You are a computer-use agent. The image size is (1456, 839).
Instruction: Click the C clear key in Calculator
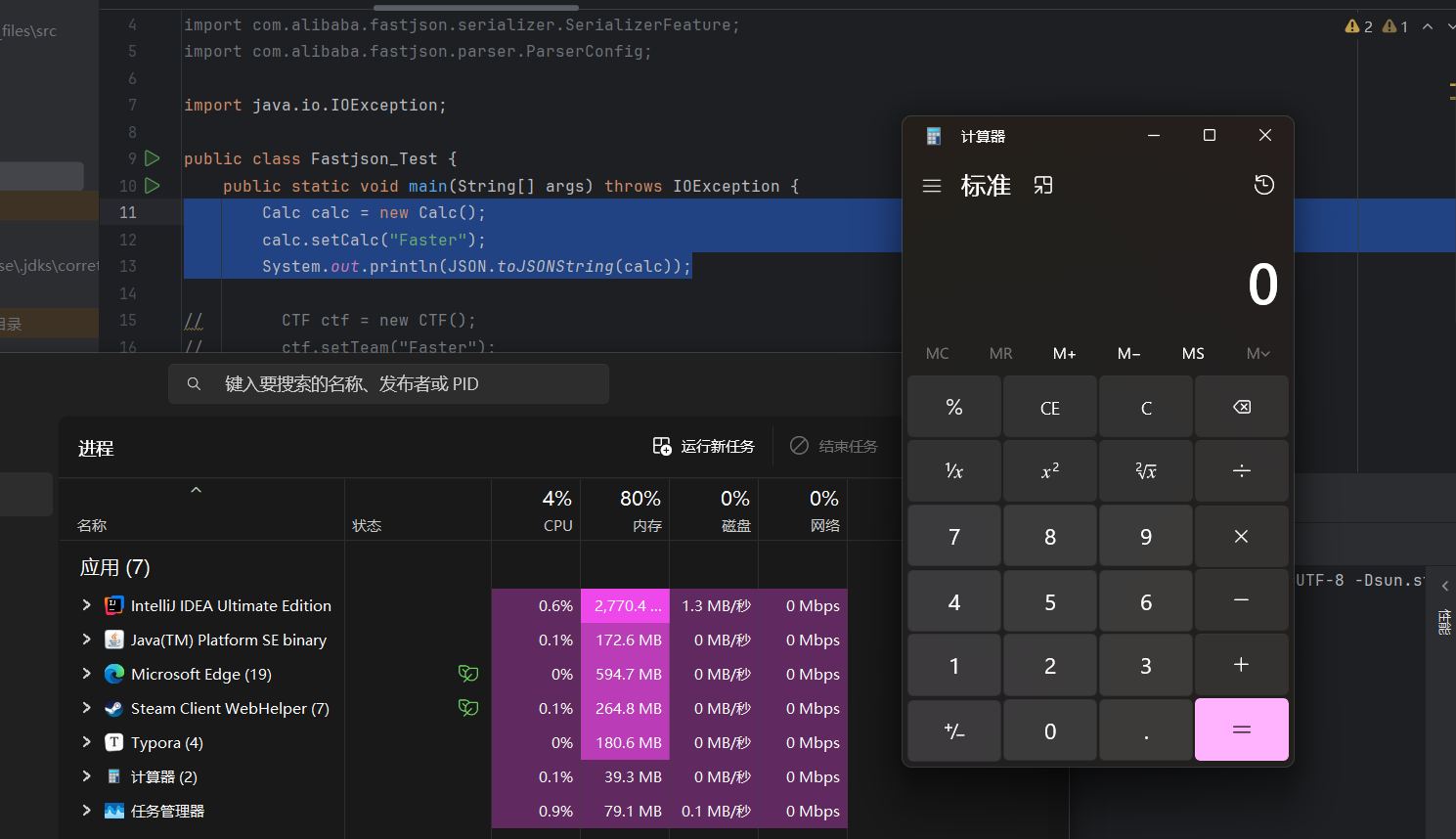[x=1146, y=407]
